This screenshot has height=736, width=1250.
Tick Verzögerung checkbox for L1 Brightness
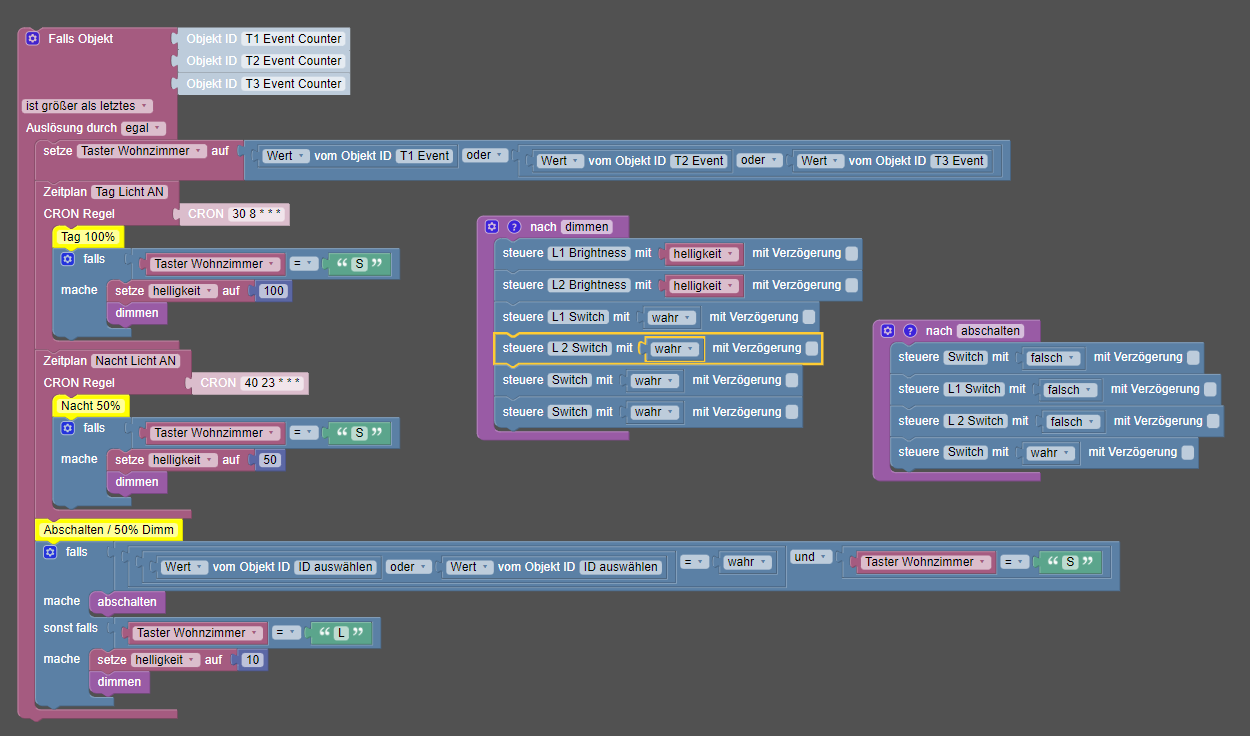[851, 254]
